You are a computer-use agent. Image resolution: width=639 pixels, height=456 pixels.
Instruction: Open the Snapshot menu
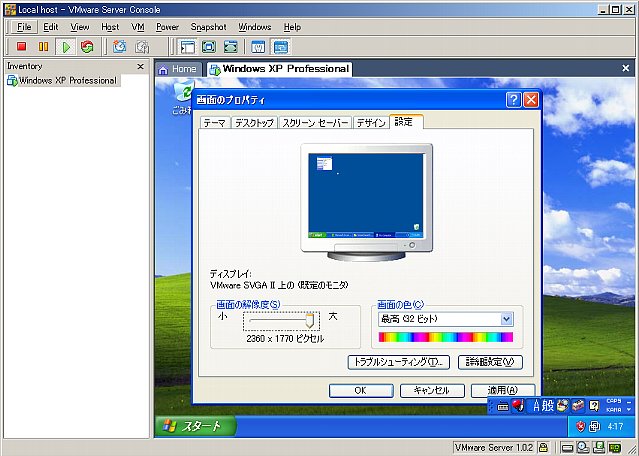[x=208, y=27]
